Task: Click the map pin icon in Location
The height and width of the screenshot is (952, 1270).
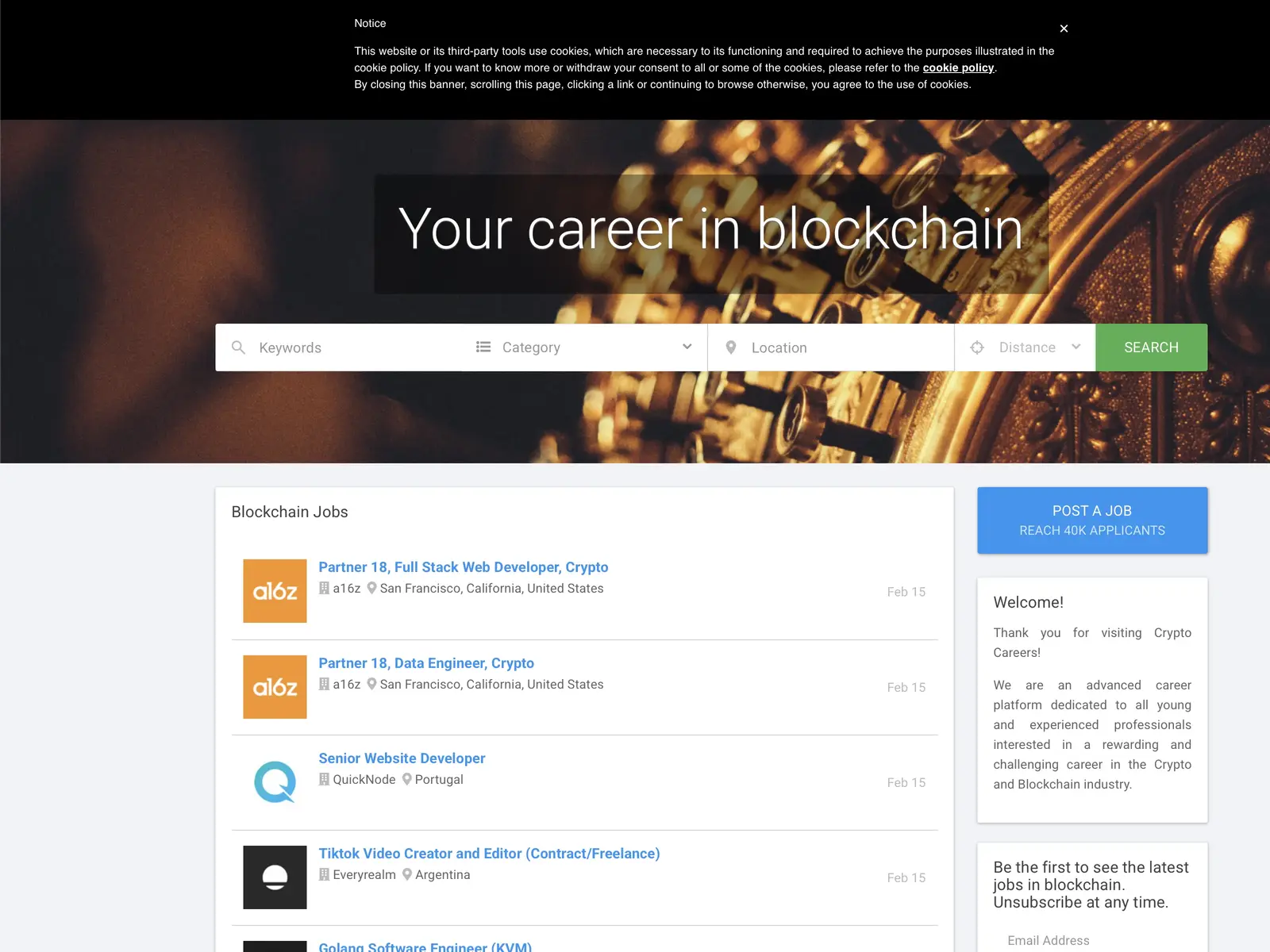Action: (731, 347)
